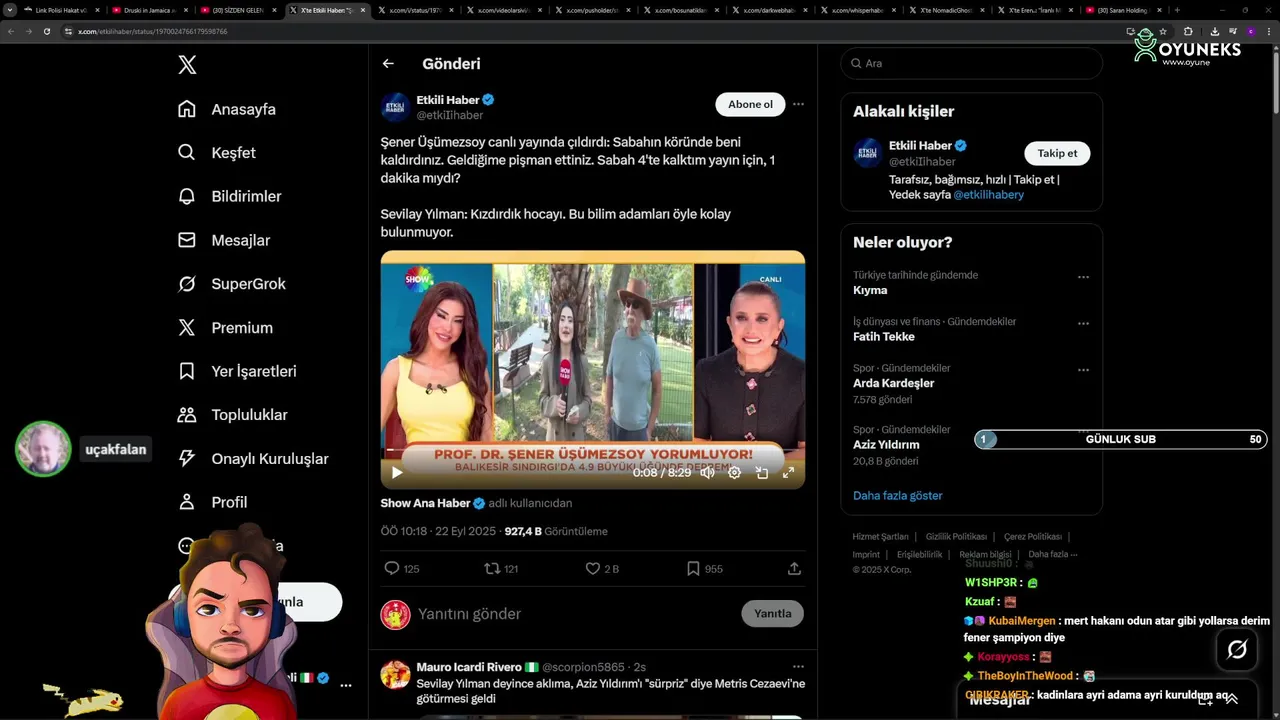Screen dimensions: 1280x720
Task: Follow Etkili Haber with Takip et
Action: pos(1057,153)
